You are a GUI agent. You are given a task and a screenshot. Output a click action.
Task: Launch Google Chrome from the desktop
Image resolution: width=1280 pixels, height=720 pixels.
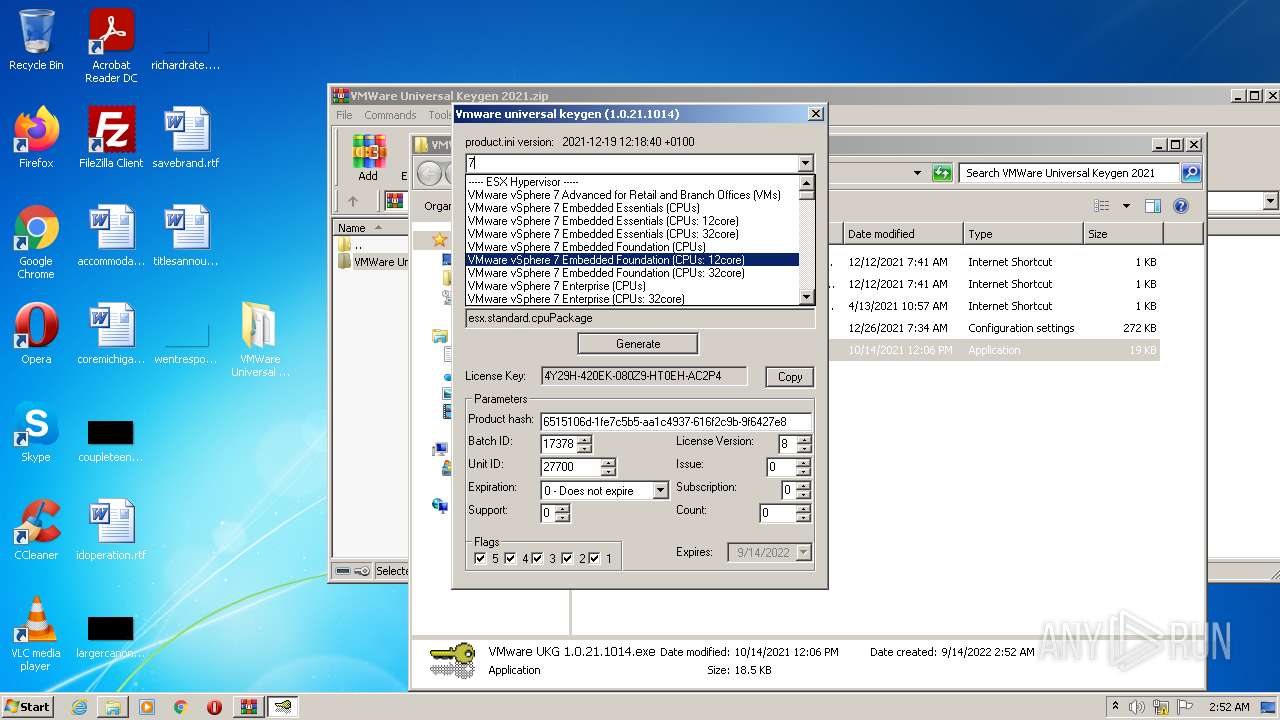point(36,242)
